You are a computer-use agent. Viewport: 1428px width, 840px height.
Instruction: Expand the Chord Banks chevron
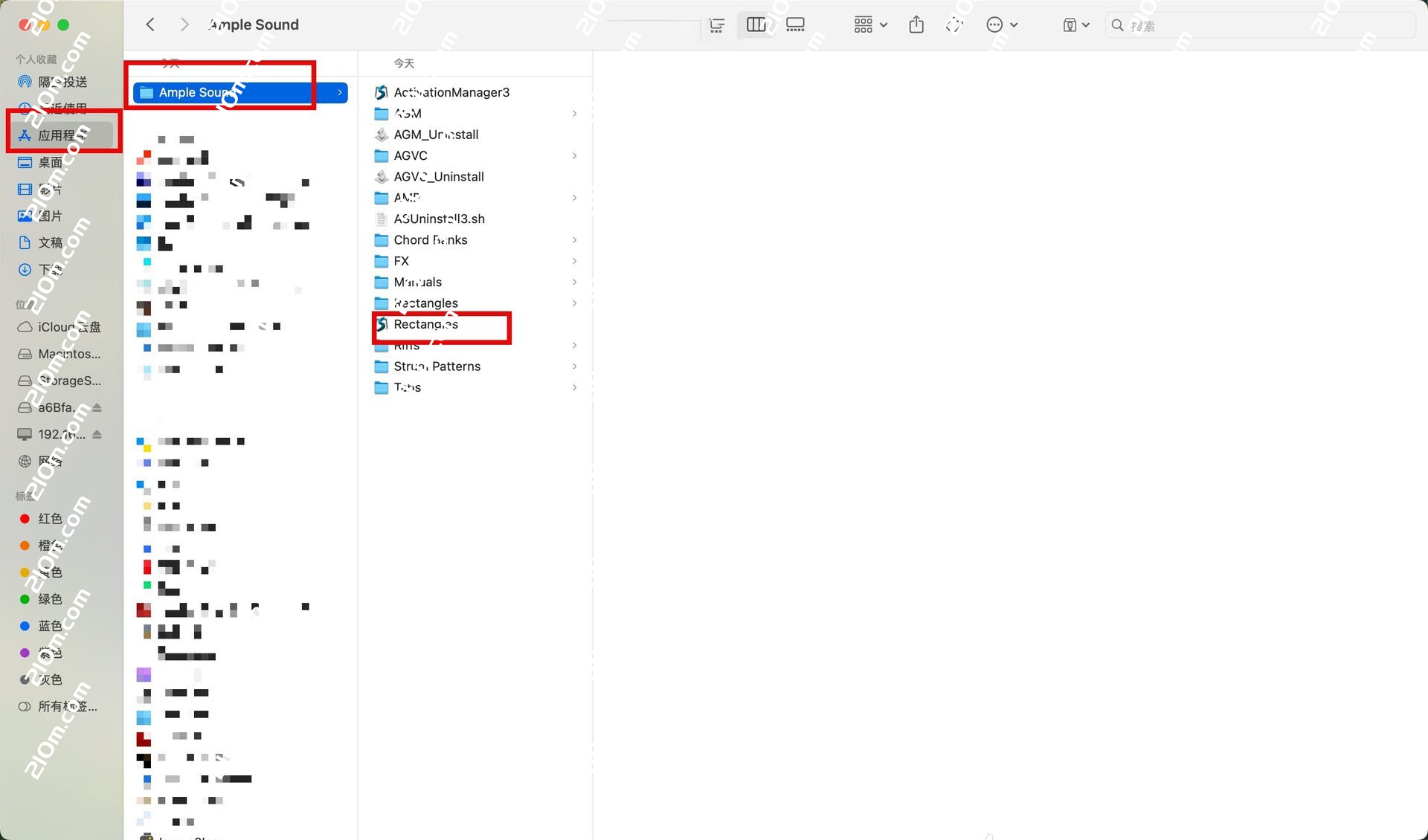coord(574,240)
